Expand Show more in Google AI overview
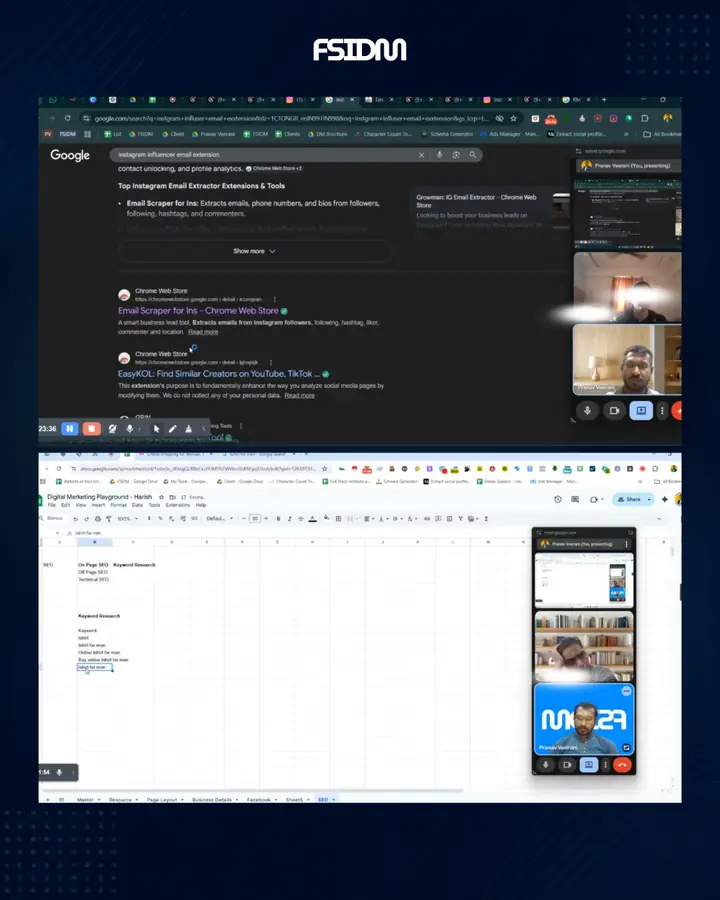720x900 pixels. pyautogui.click(x=254, y=251)
